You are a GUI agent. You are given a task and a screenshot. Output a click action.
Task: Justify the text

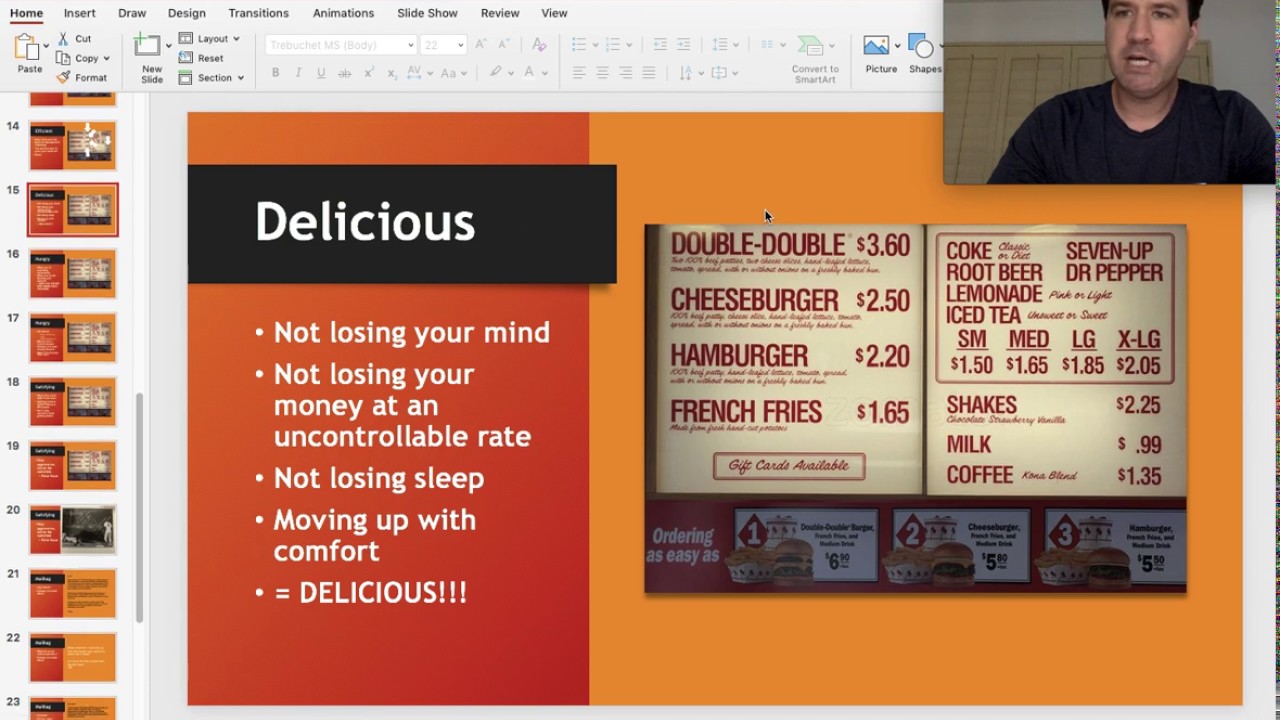649,73
